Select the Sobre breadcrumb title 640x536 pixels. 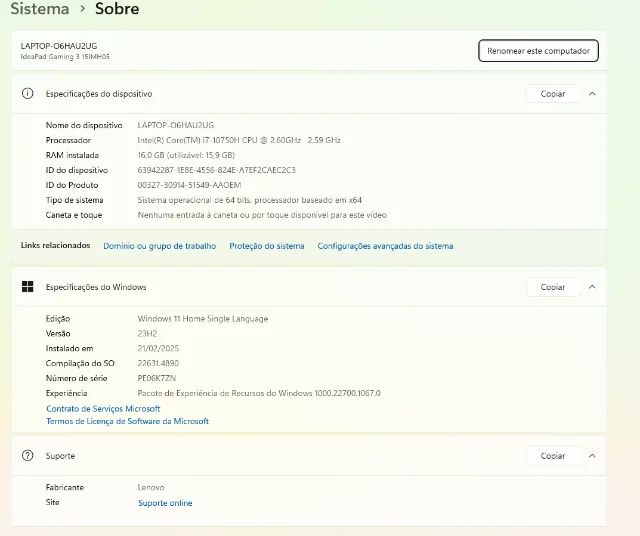[x=117, y=9]
